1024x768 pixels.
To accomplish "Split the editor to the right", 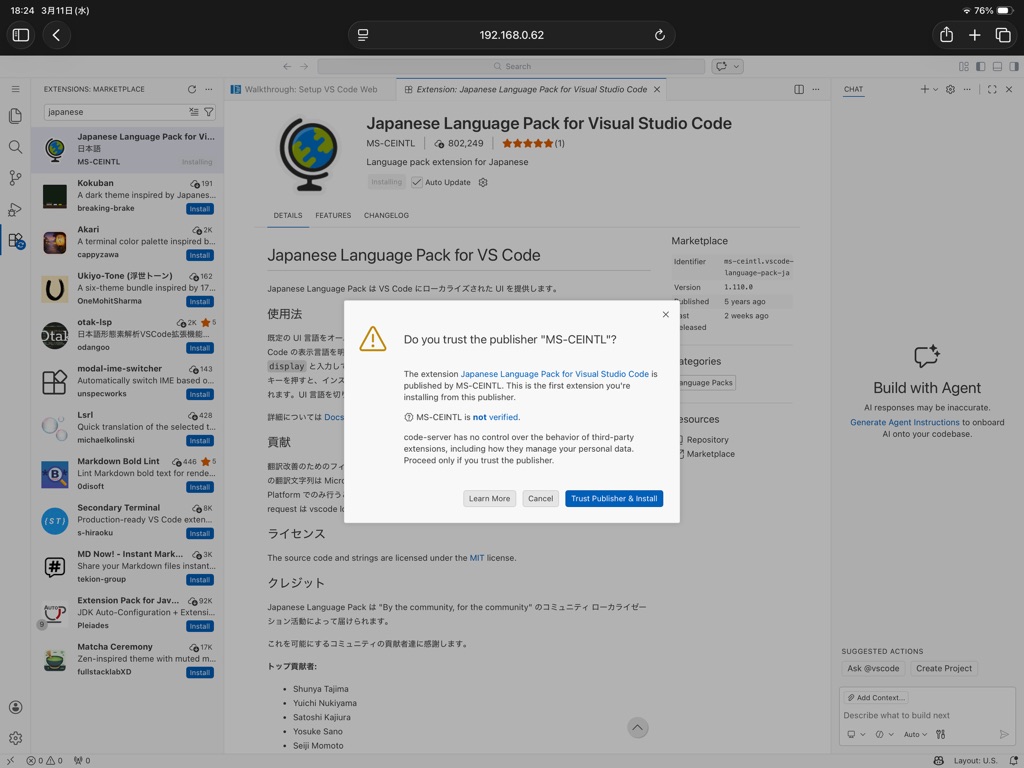I will (x=799, y=89).
